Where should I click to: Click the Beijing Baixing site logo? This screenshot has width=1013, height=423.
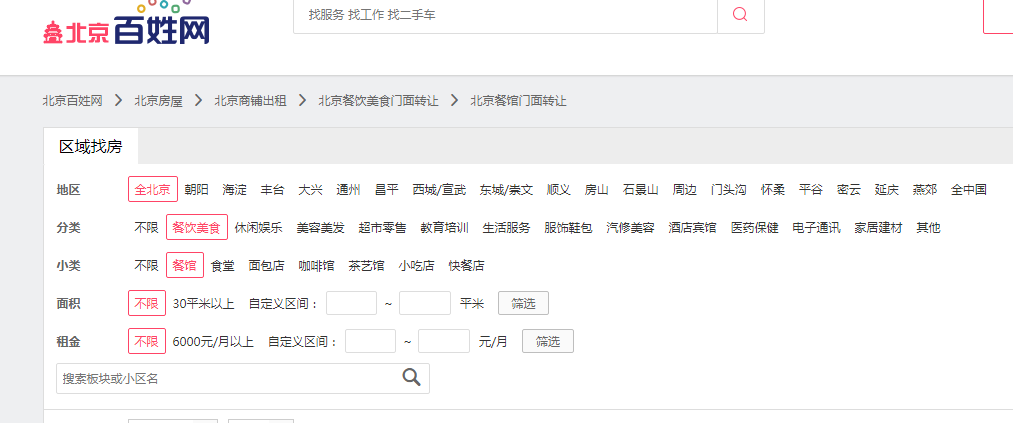click(x=127, y=25)
